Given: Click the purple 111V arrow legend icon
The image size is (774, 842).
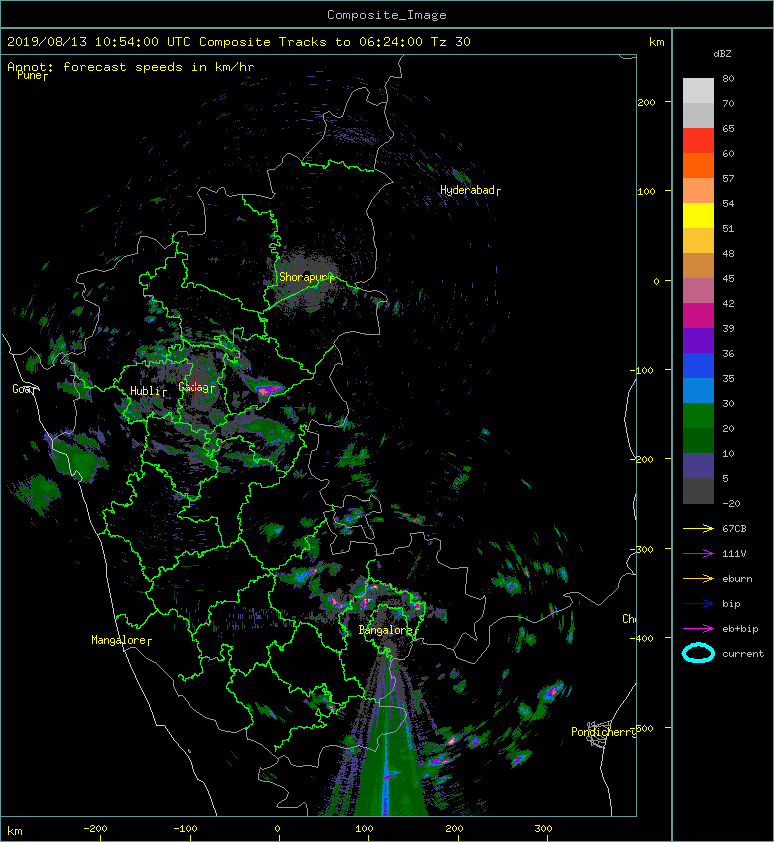Looking at the screenshot, I should click(x=698, y=554).
